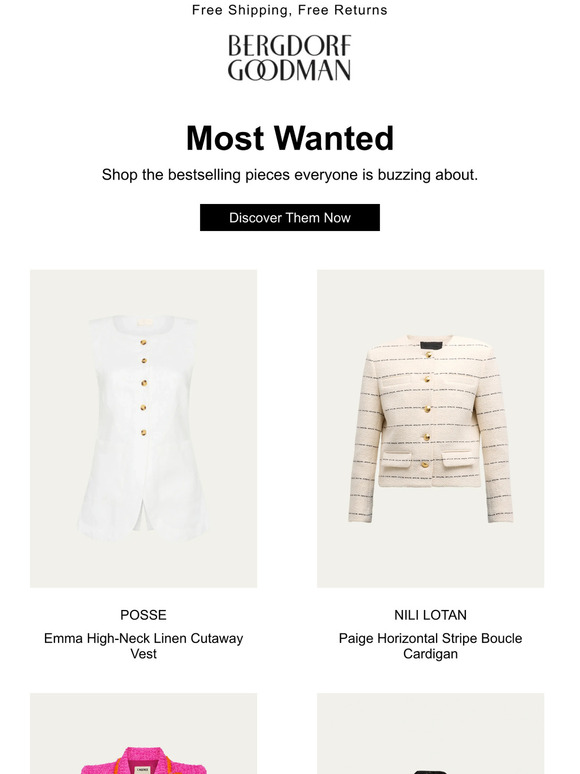
Task: Click the black collar label on the cardigan
Action: coord(434,346)
